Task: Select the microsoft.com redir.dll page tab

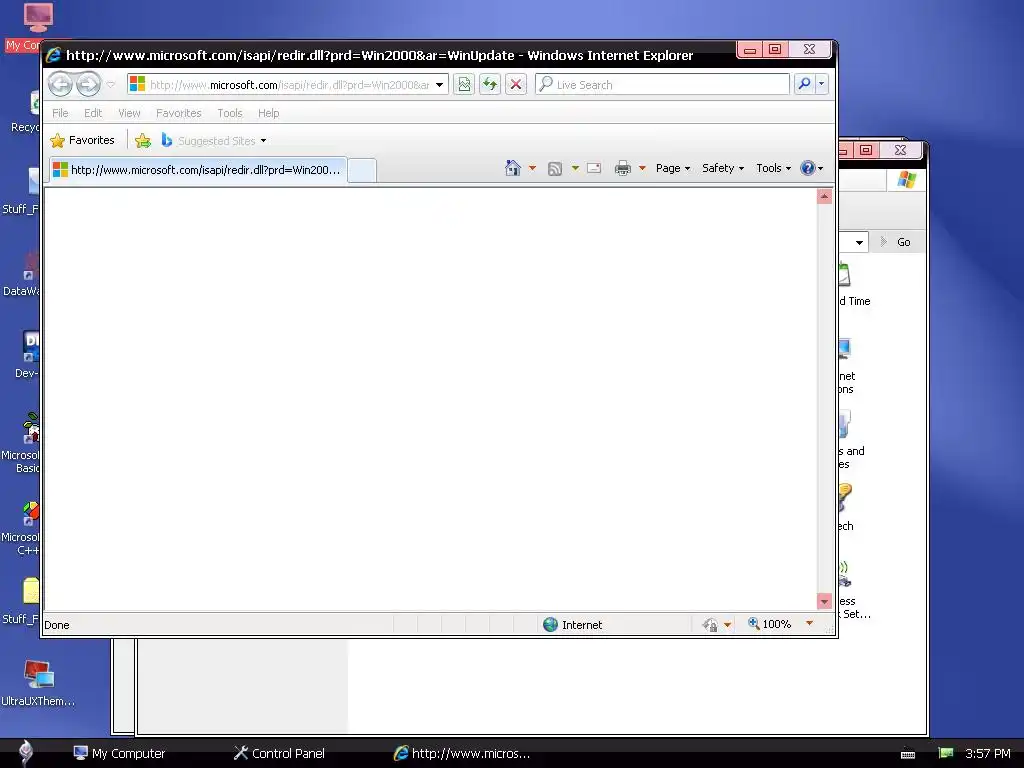Action: tap(199, 170)
